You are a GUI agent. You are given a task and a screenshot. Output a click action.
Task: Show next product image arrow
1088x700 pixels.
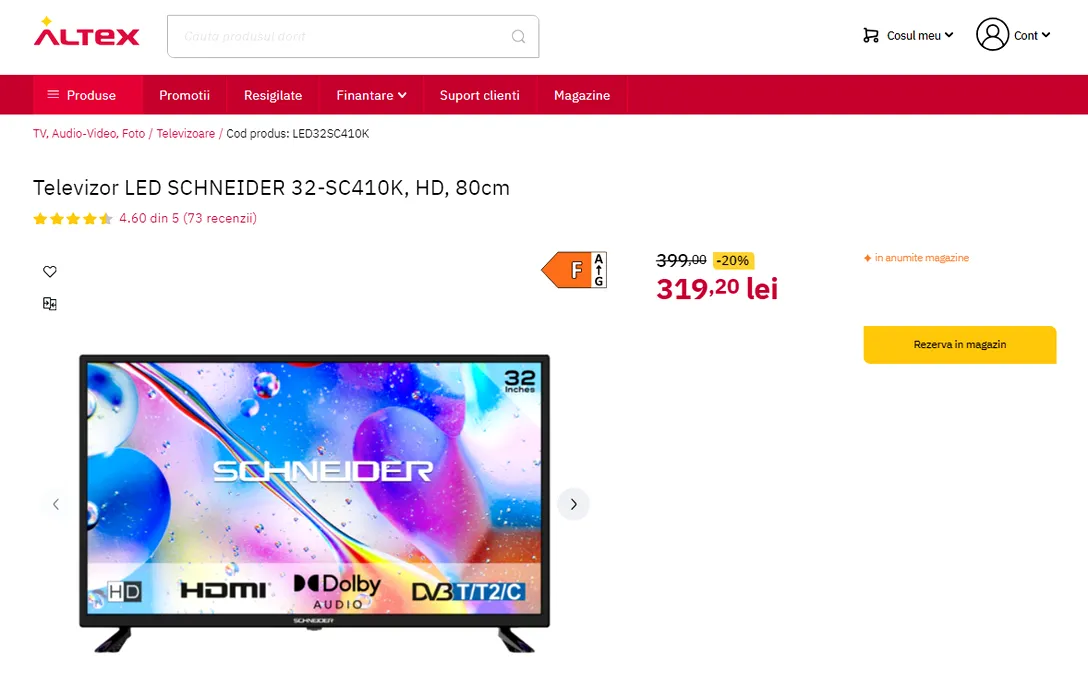pos(573,504)
